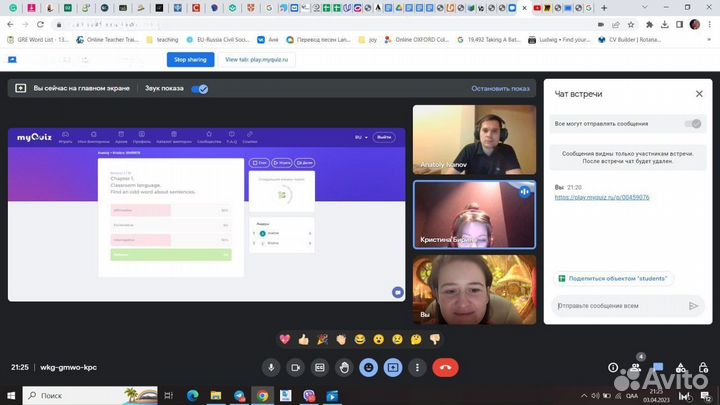Click the send message arrow icon

tap(693, 306)
